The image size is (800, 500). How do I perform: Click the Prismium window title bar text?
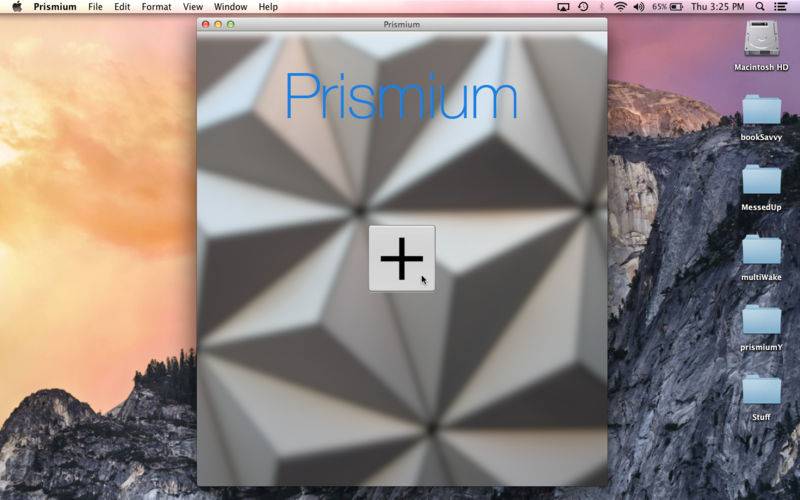pyautogui.click(x=402, y=24)
